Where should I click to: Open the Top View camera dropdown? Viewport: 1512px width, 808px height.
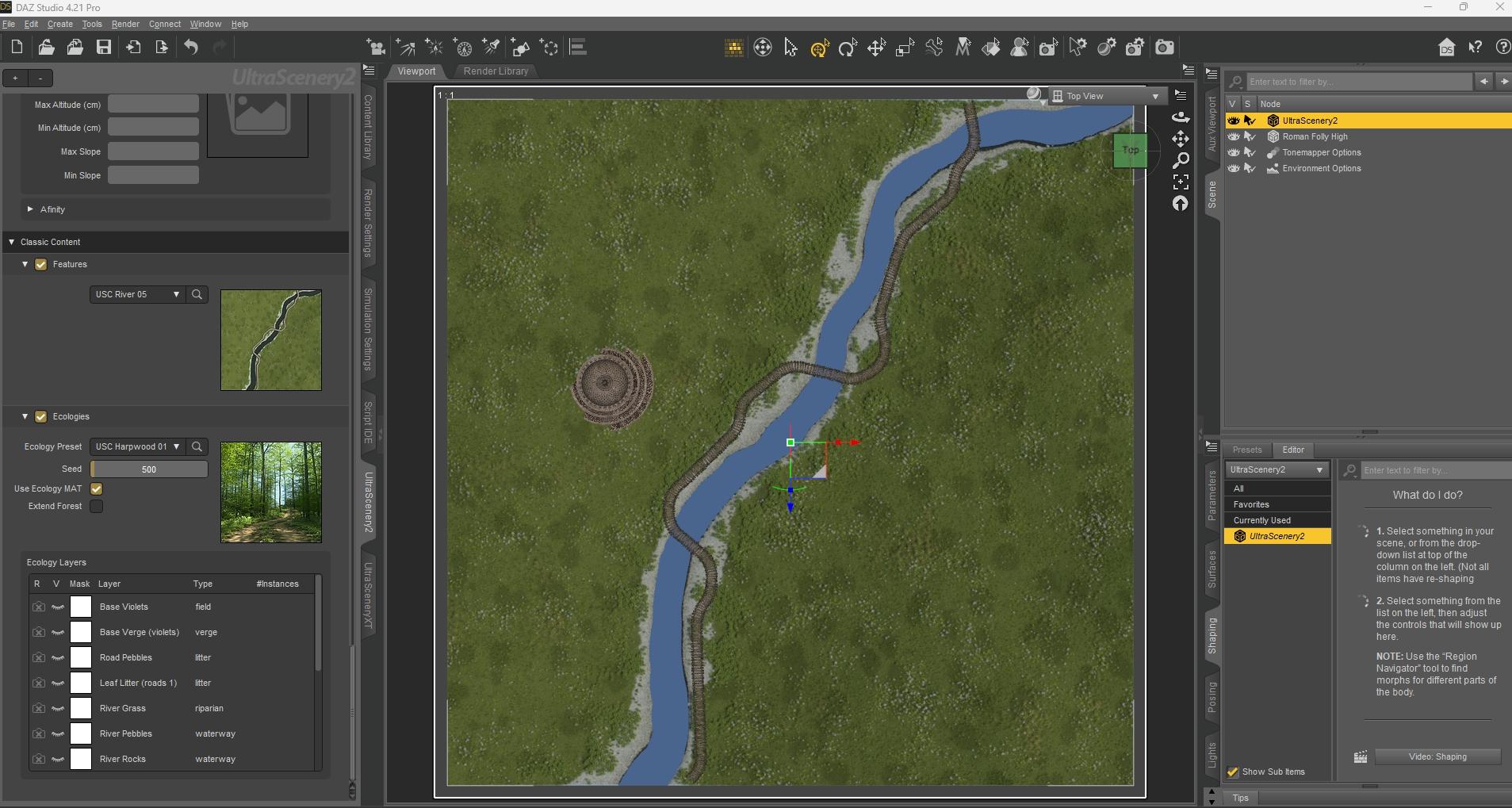coord(1108,96)
